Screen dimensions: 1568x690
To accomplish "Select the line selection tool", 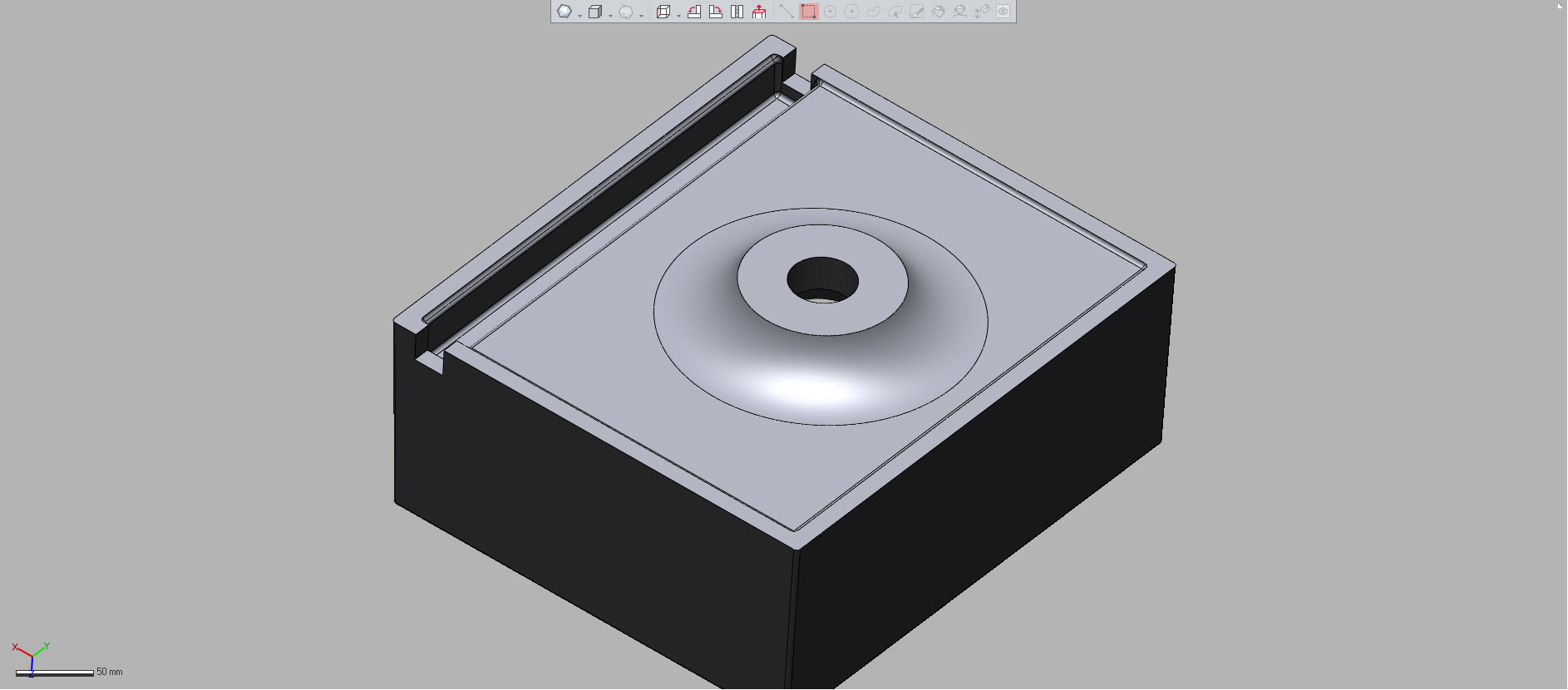I will [786, 12].
